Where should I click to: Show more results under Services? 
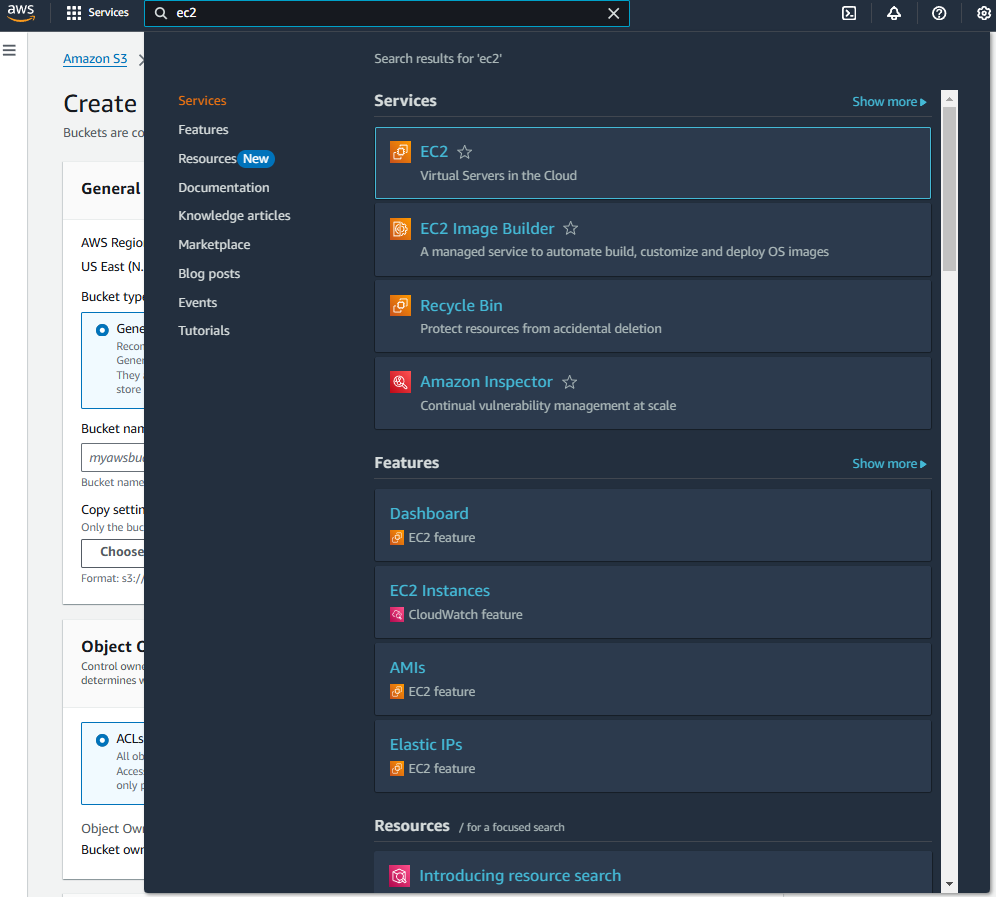(x=888, y=101)
